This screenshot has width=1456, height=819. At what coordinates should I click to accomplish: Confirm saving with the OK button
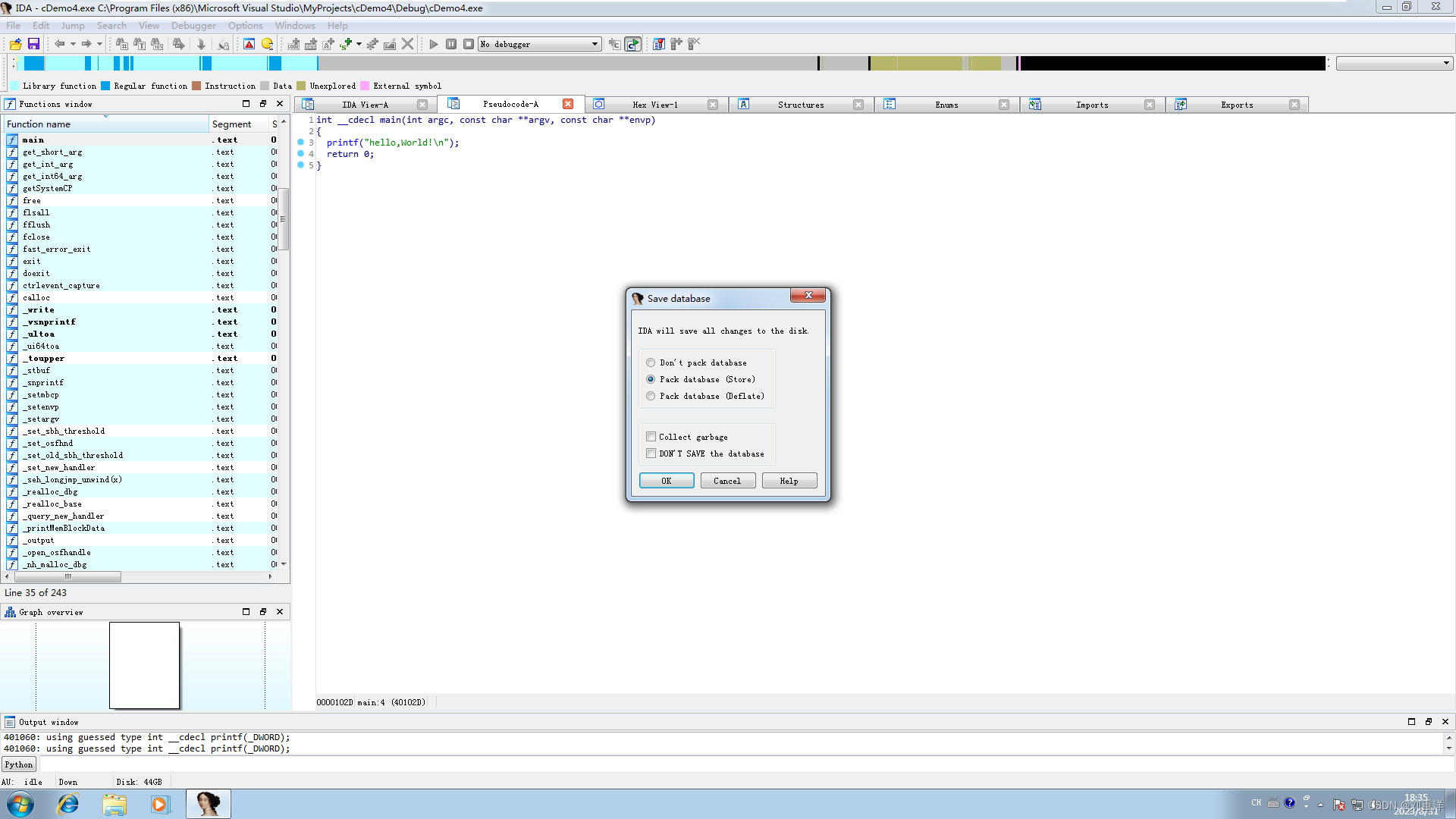[x=667, y=481]
